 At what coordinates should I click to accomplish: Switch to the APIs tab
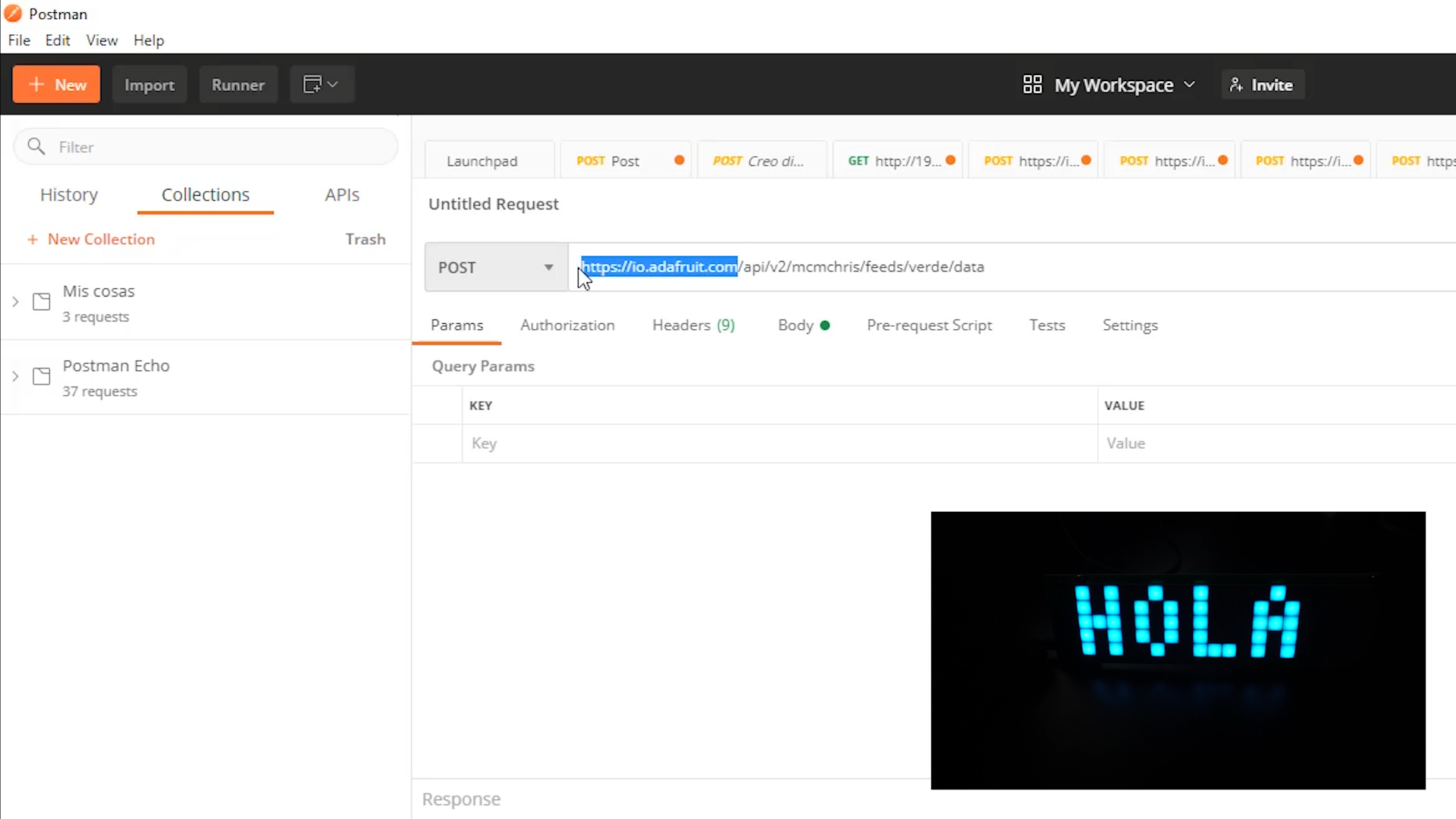pos(342,195)
